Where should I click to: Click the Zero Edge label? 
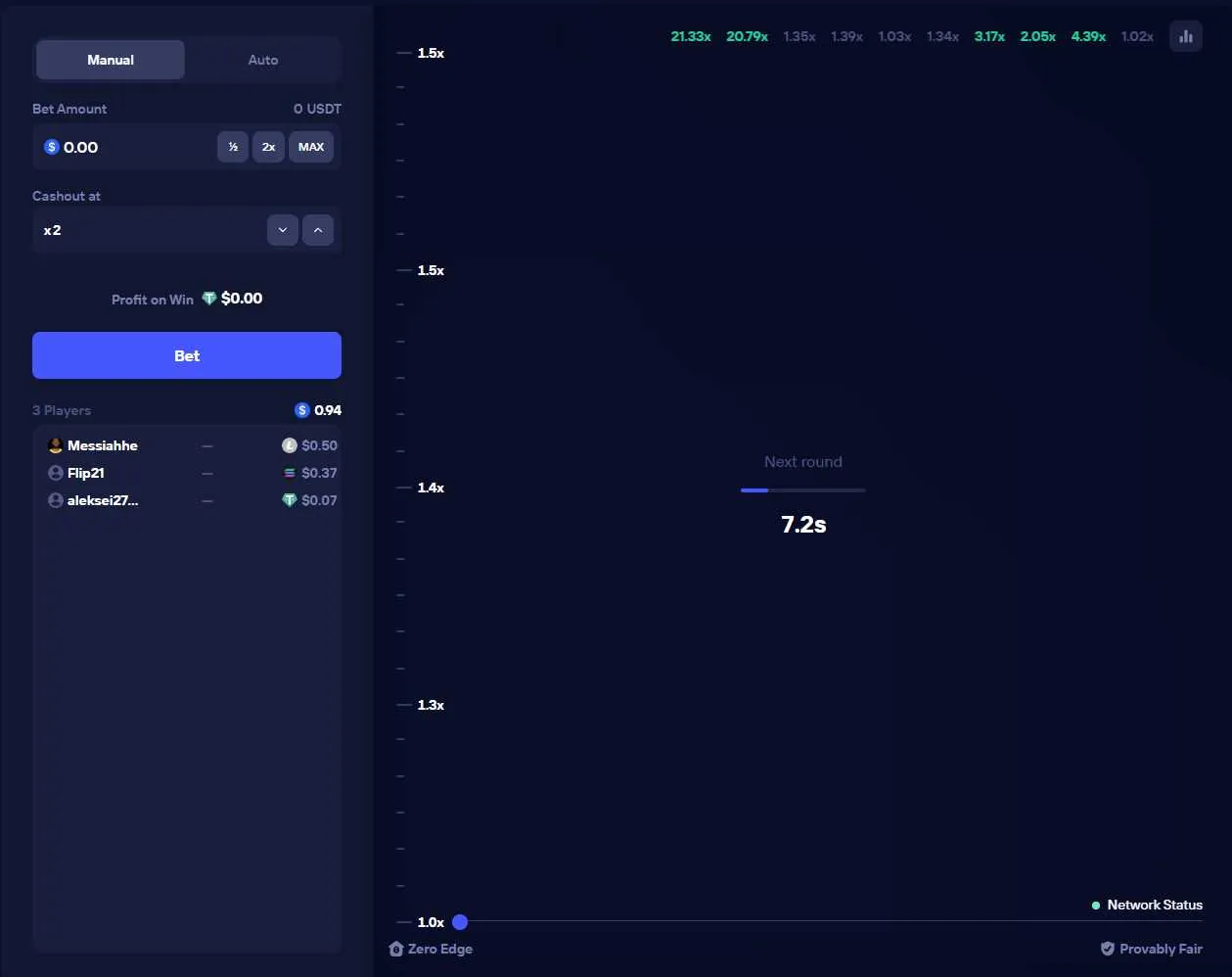click(x=440, y=949)
